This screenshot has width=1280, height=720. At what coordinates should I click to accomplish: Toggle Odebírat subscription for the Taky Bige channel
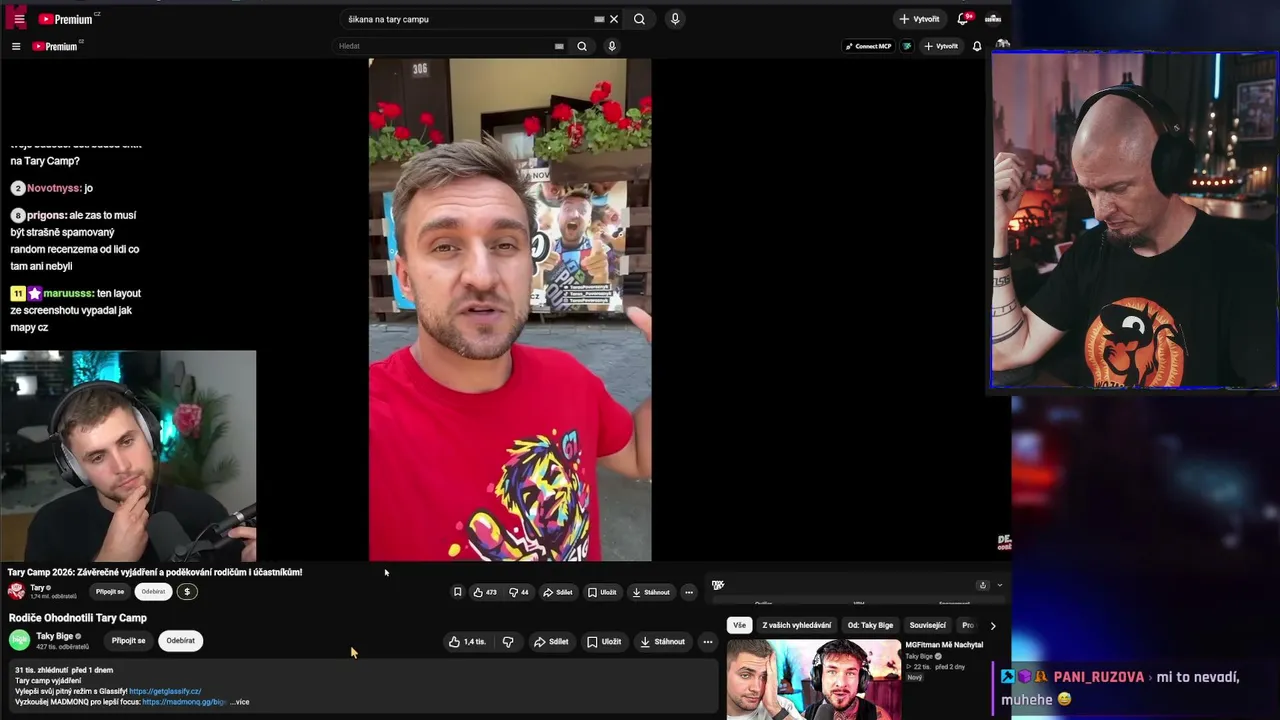point(181,641)
